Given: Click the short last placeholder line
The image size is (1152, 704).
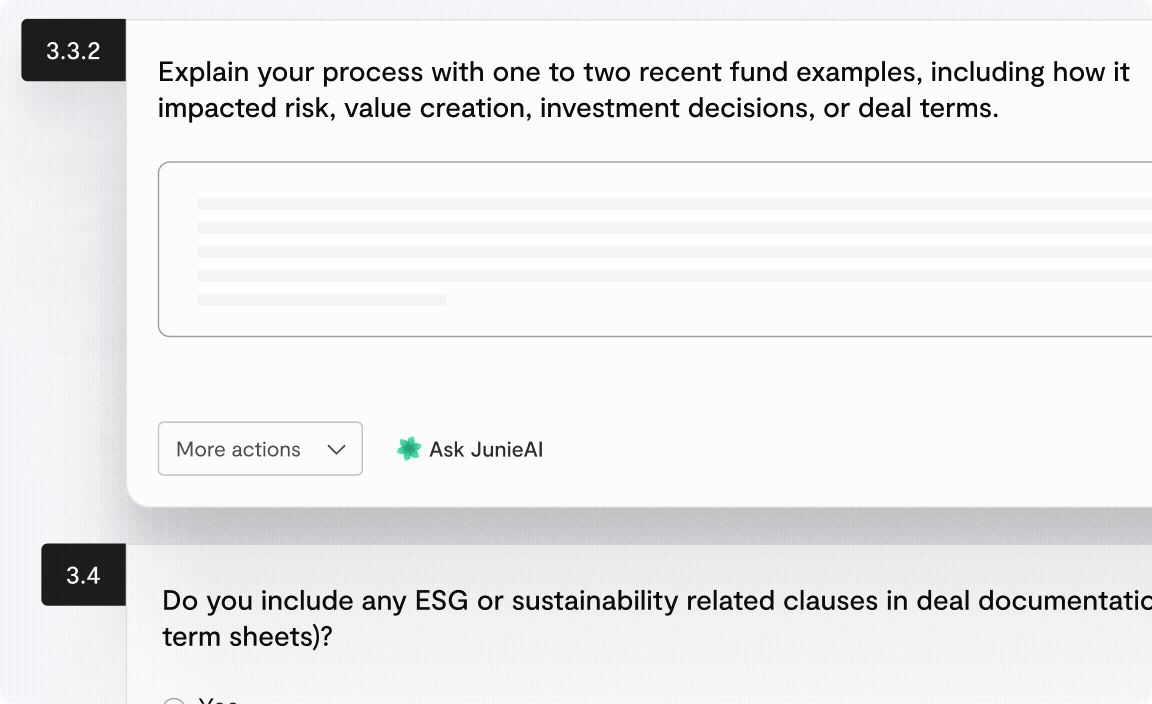Looking at the screenshot, I should [322, 299].
